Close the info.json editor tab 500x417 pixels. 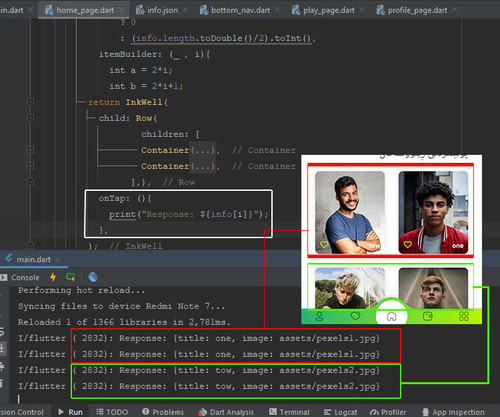pos(185,10)
